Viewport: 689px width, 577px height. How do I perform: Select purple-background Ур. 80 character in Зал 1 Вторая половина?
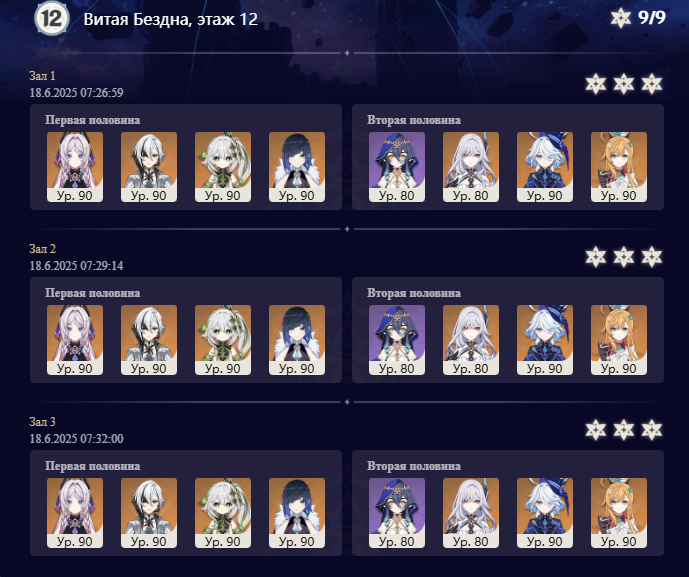pos(397,167)
